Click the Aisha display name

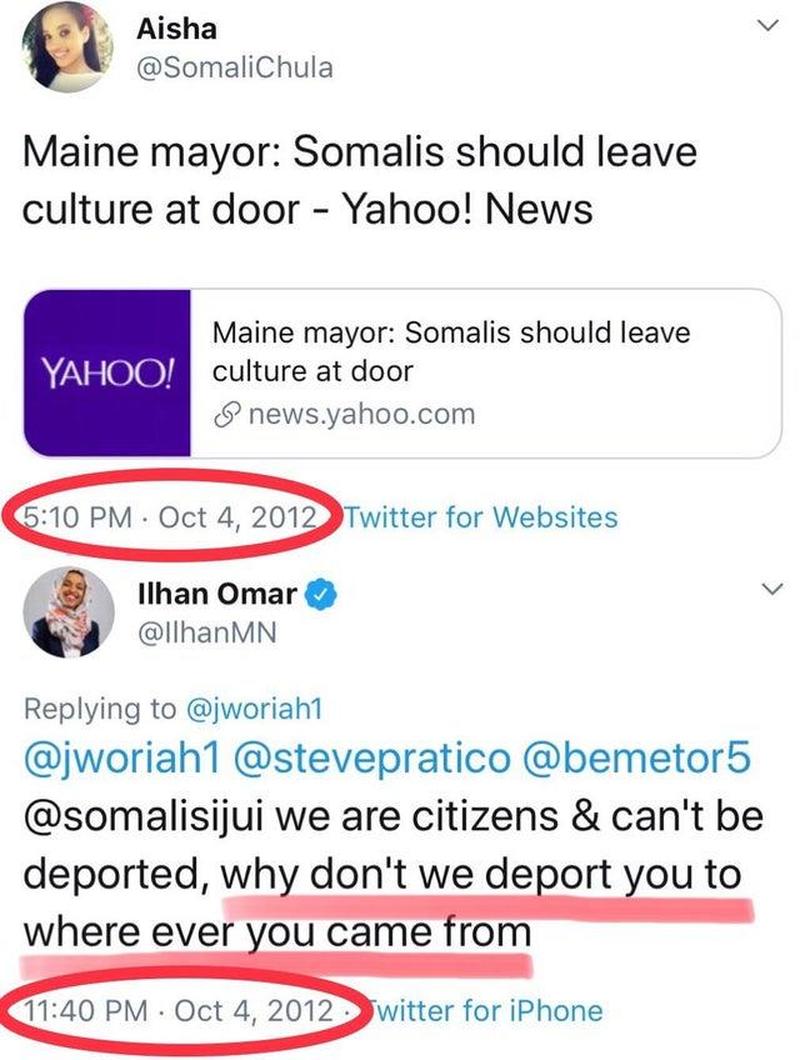pyautogui.click(x=177, y=30)
